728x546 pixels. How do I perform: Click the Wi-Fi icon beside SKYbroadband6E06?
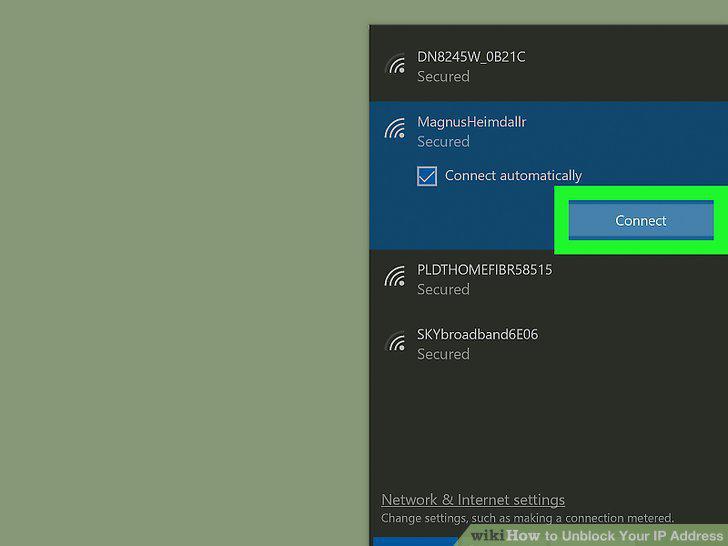[x=395, y=342]
